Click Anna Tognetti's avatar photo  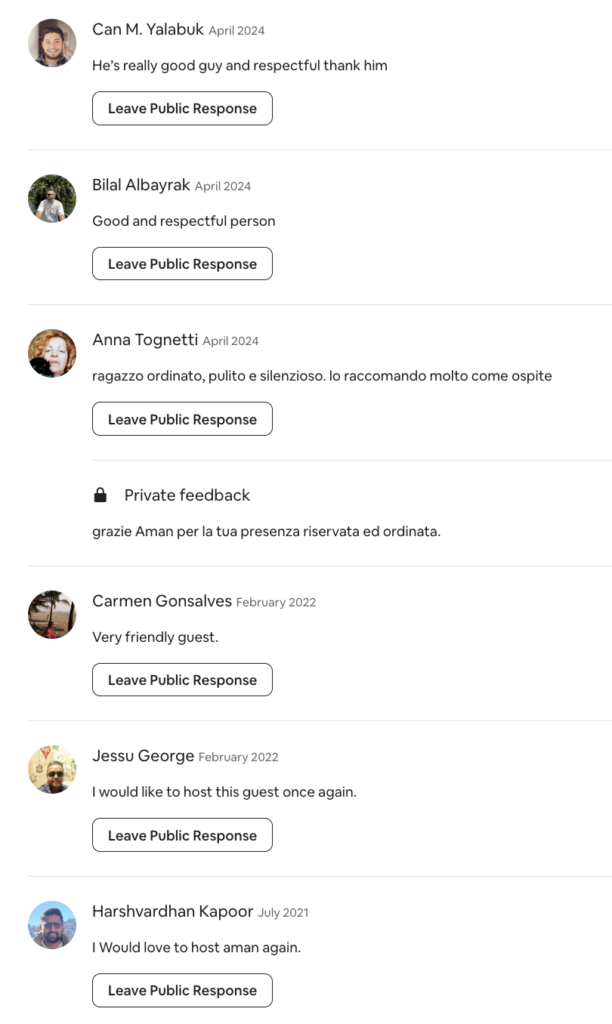pyautogui.click(x=52, y=354)
